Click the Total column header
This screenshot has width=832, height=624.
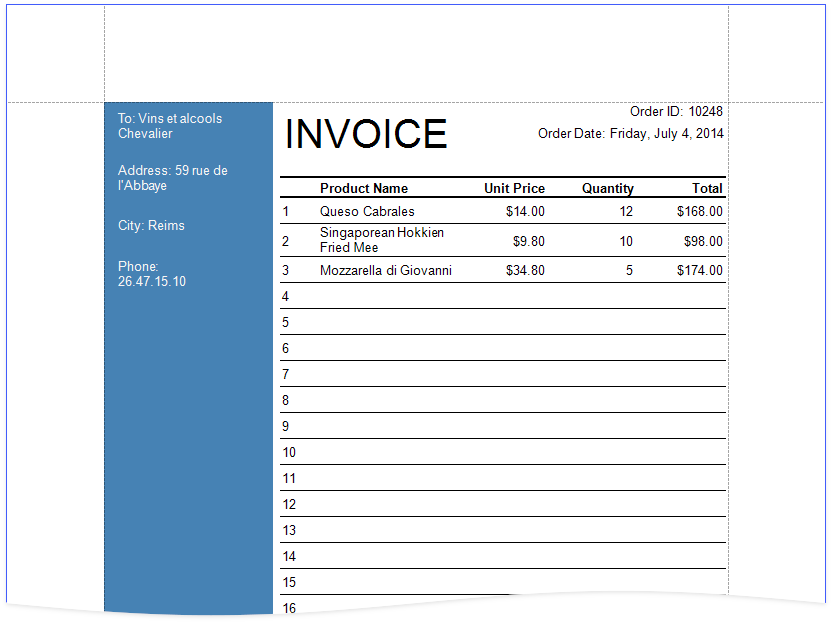[x=707, y=188]
